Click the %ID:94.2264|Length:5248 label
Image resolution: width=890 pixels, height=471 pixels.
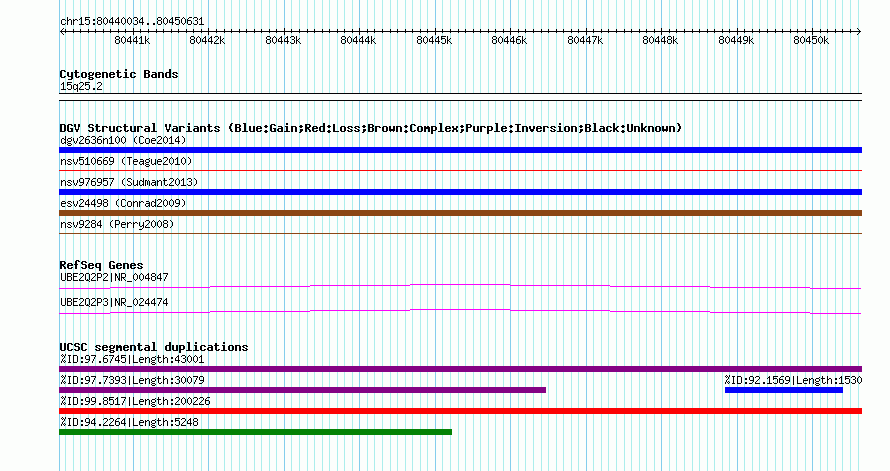129,422
